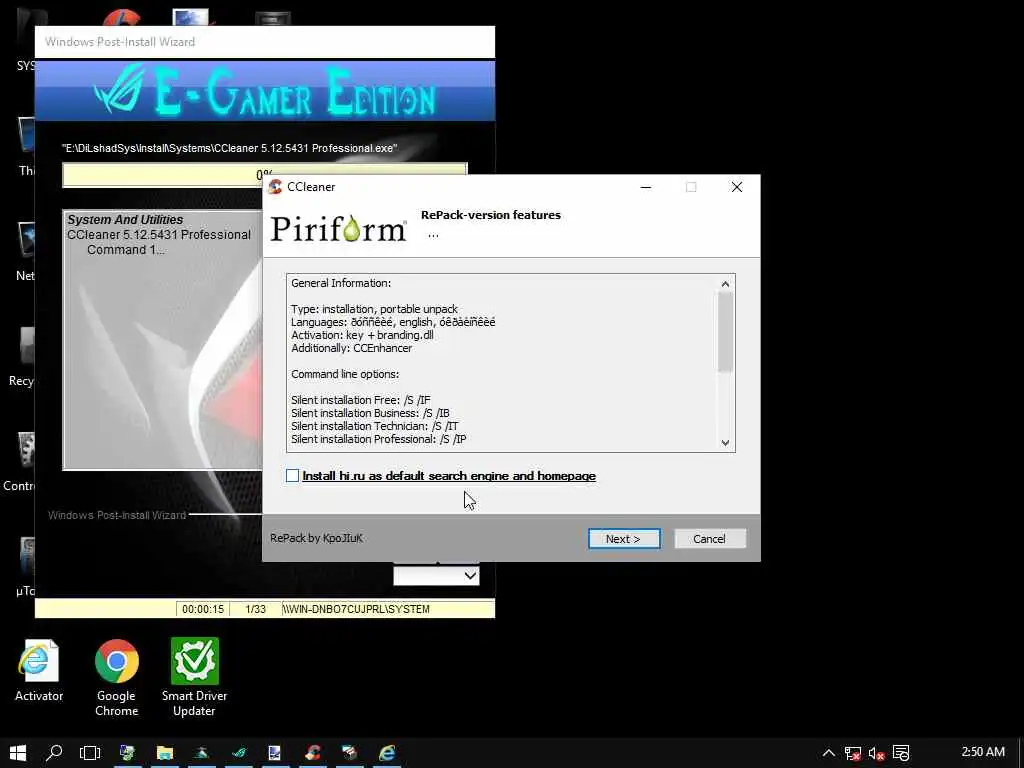Click the 00:00:15 elapsed time field
This screenshot has width=1024, height=768.
pyautogui.click(x=202, y=609)
